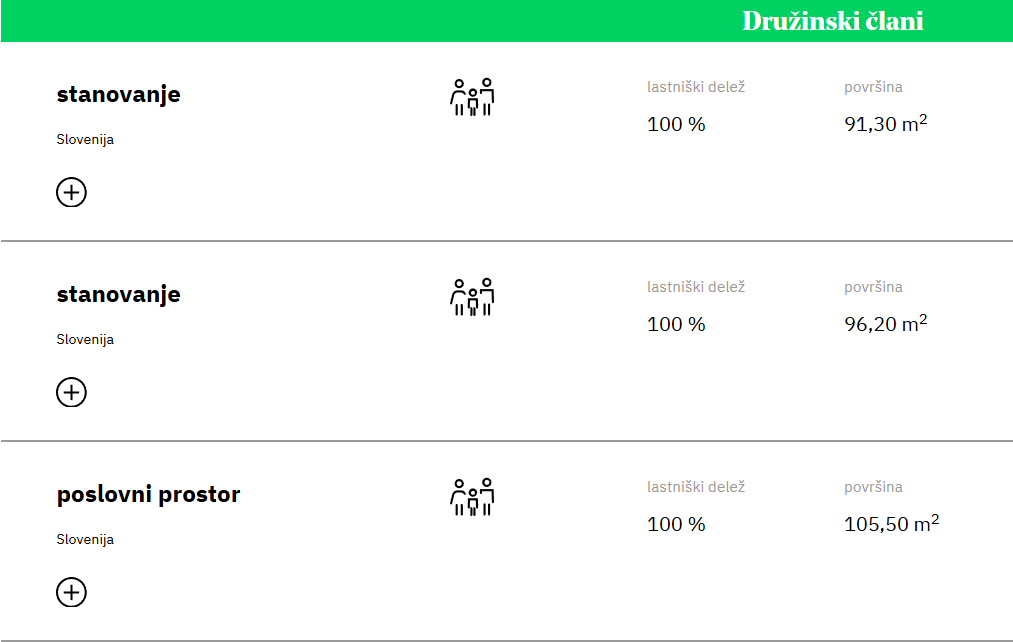The height and width of the screenshot is (642, 1013).
Task: Click the 96,20 m² surface value
Action: [885, 323]
